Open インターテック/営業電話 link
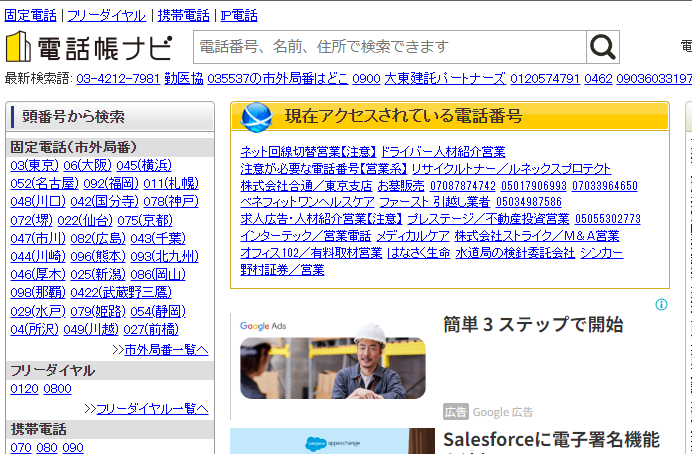Image resolution: width=692 pixels, height=454 pixels. click(306, 236)
